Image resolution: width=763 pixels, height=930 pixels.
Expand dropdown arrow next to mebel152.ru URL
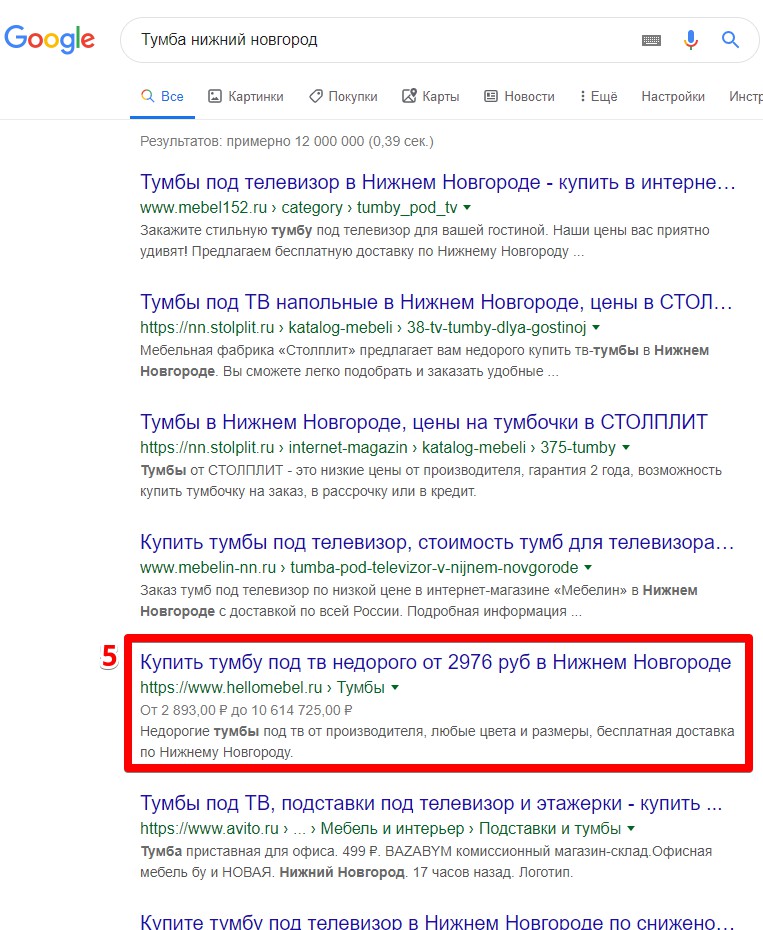pos(467,208)
